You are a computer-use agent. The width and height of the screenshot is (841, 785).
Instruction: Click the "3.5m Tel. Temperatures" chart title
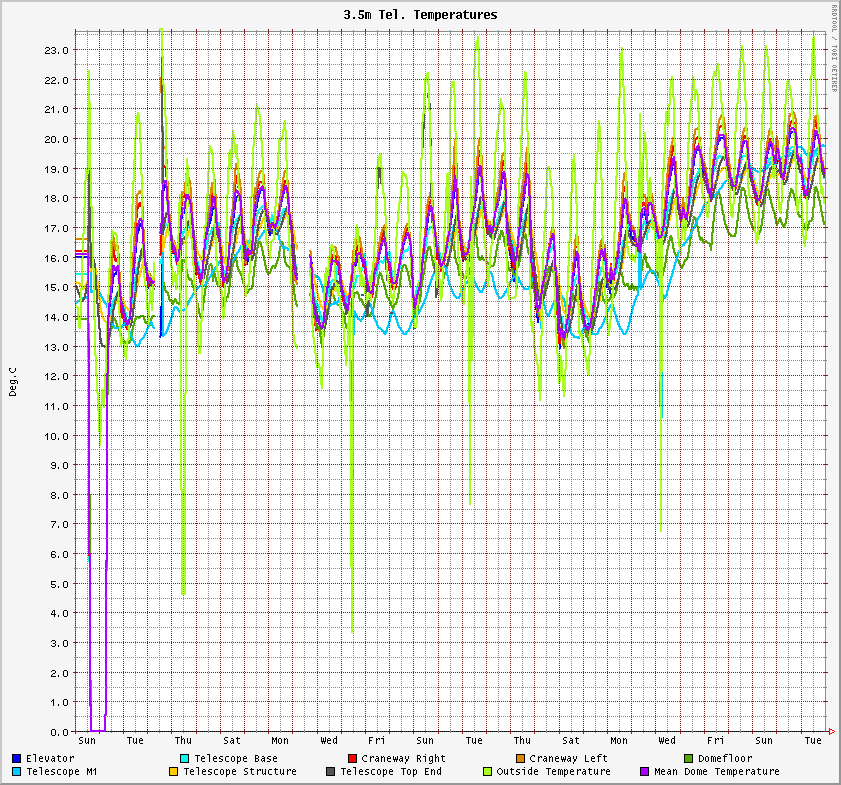click(420, 15)
